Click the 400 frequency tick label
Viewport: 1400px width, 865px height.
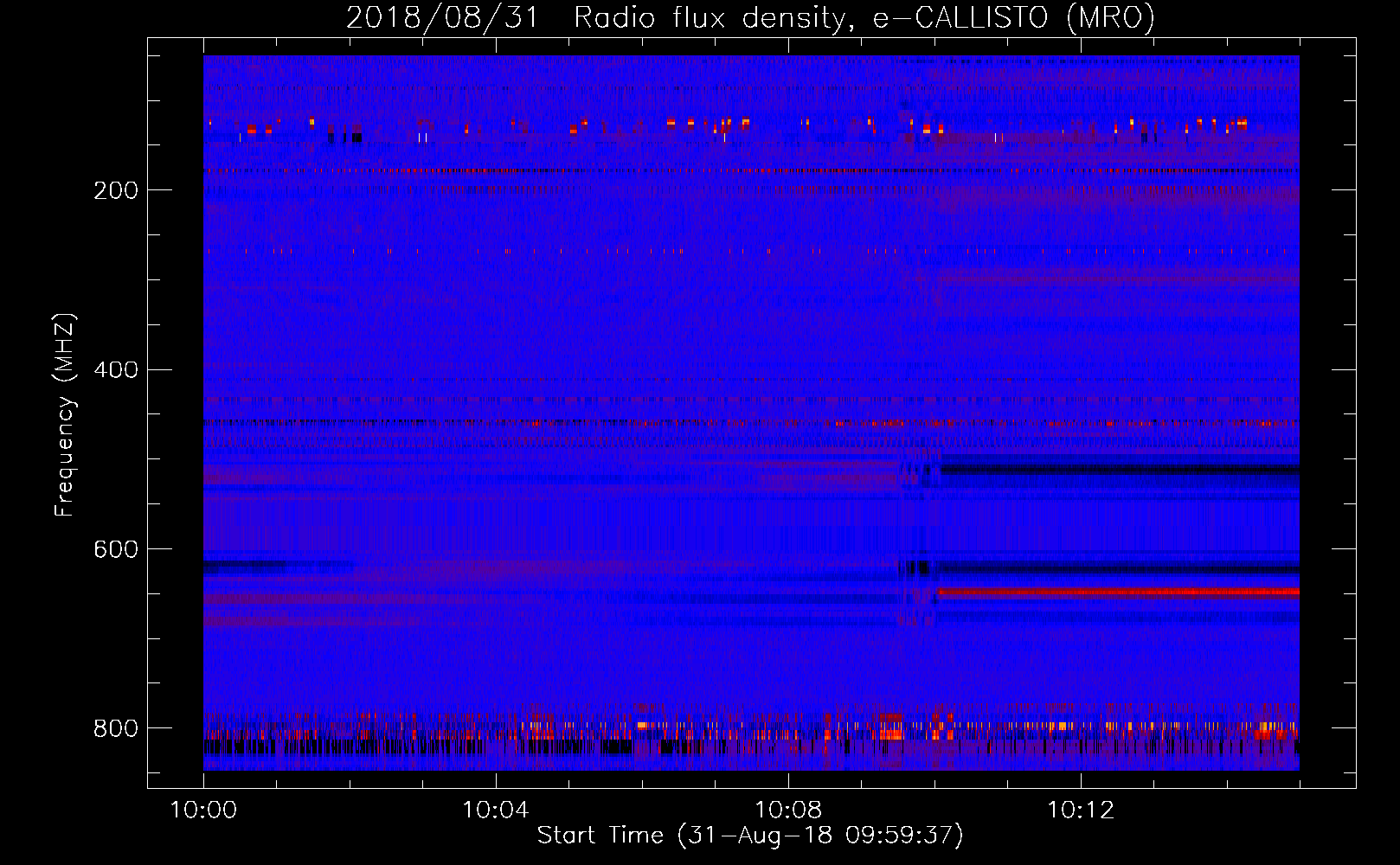click(x=116, y=370)
